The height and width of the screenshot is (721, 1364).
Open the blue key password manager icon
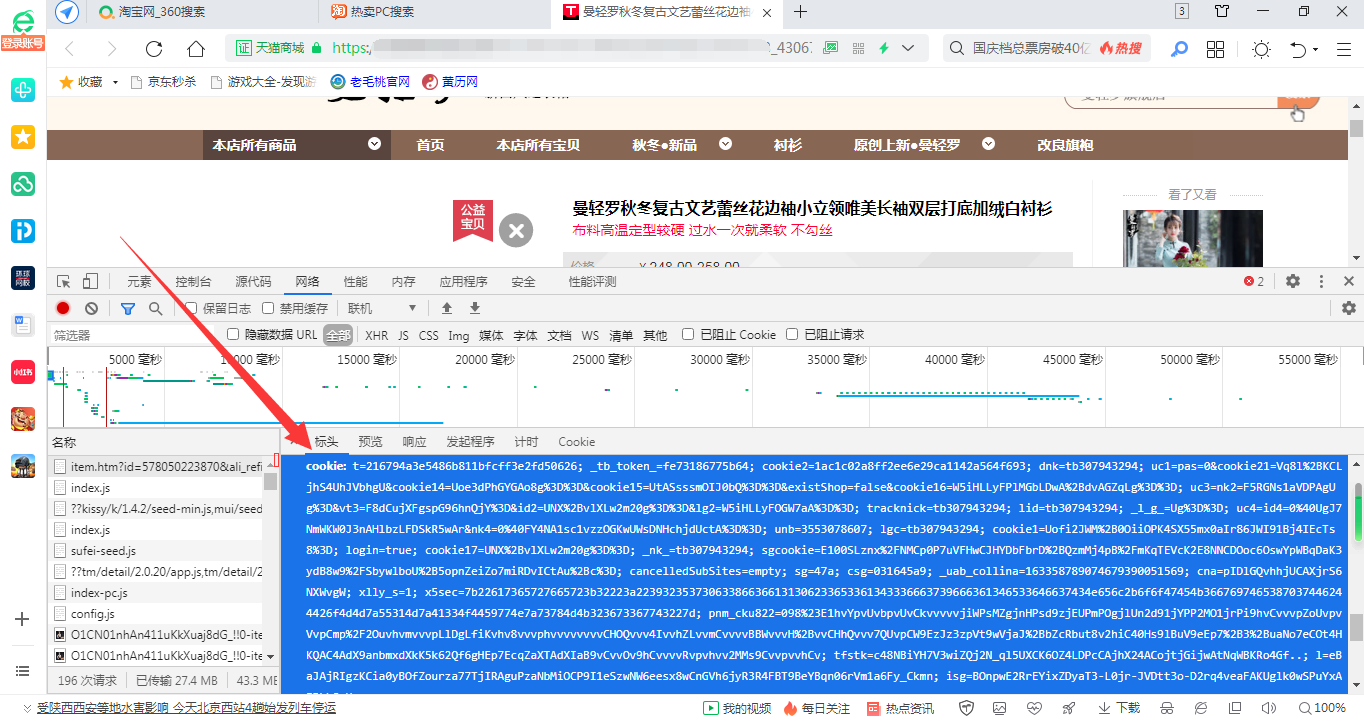(1180, 49)
